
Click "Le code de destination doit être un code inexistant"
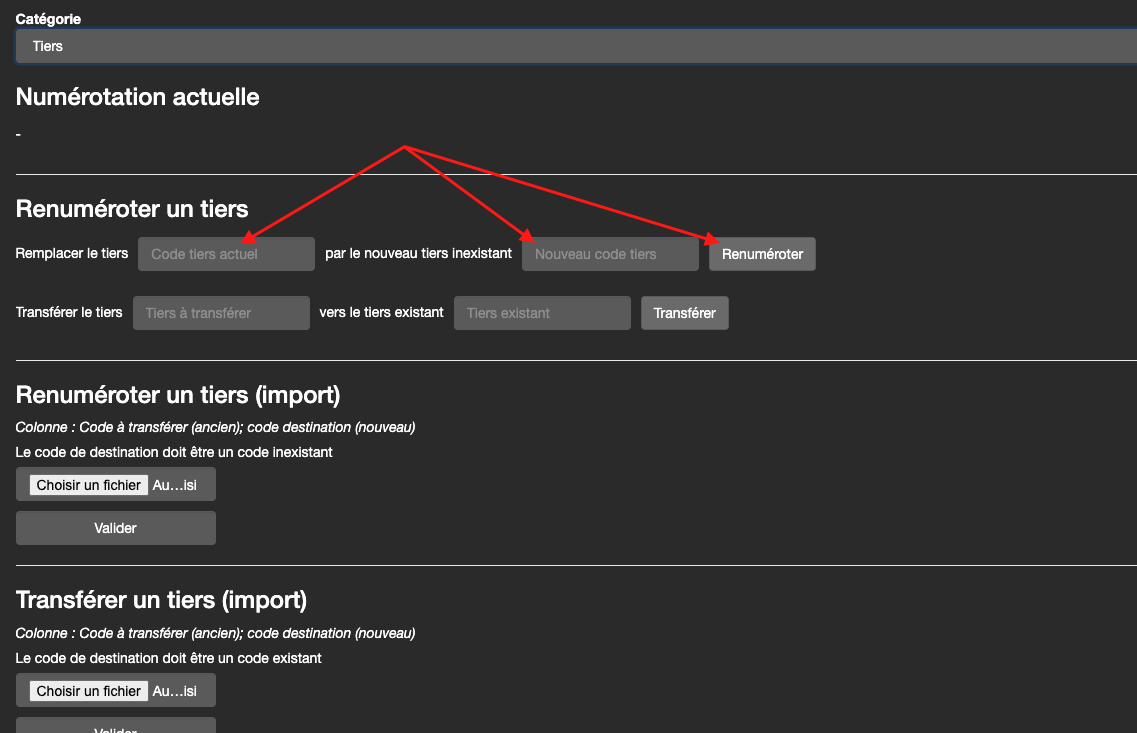174,452
